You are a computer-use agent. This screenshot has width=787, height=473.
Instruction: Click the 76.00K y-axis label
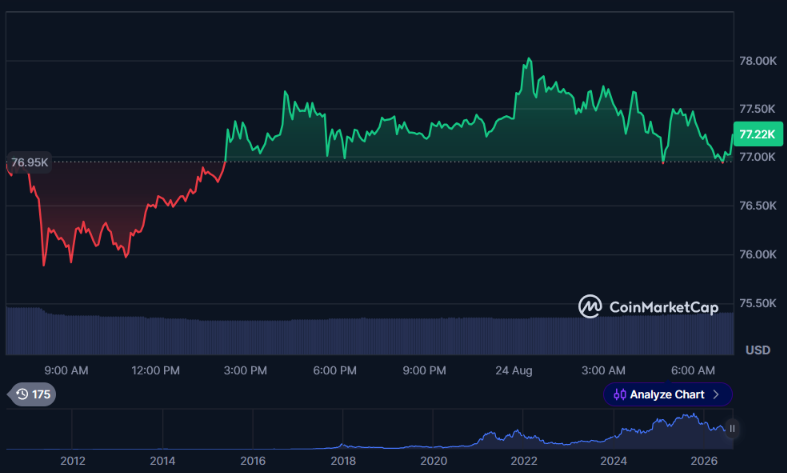[757, 255]
